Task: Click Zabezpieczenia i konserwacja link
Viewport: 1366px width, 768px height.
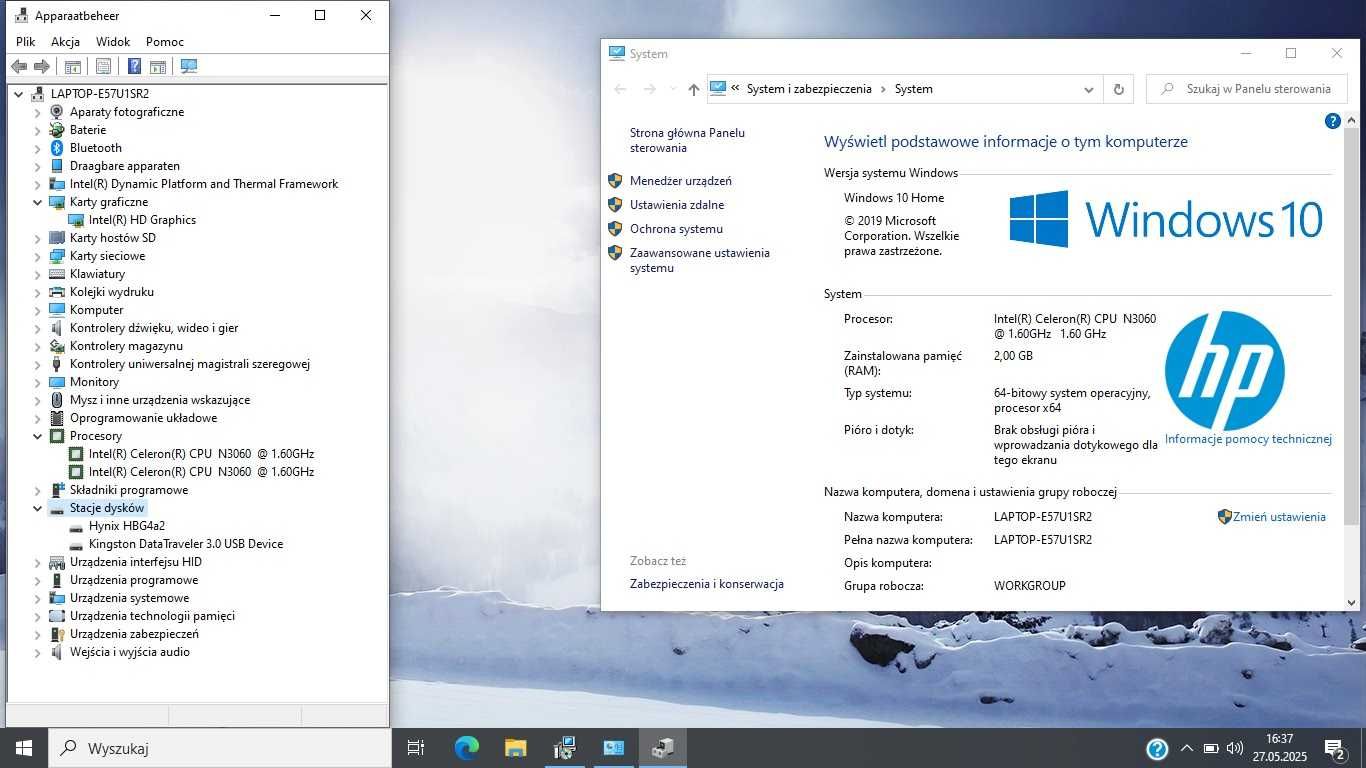Action: (707, 584)
